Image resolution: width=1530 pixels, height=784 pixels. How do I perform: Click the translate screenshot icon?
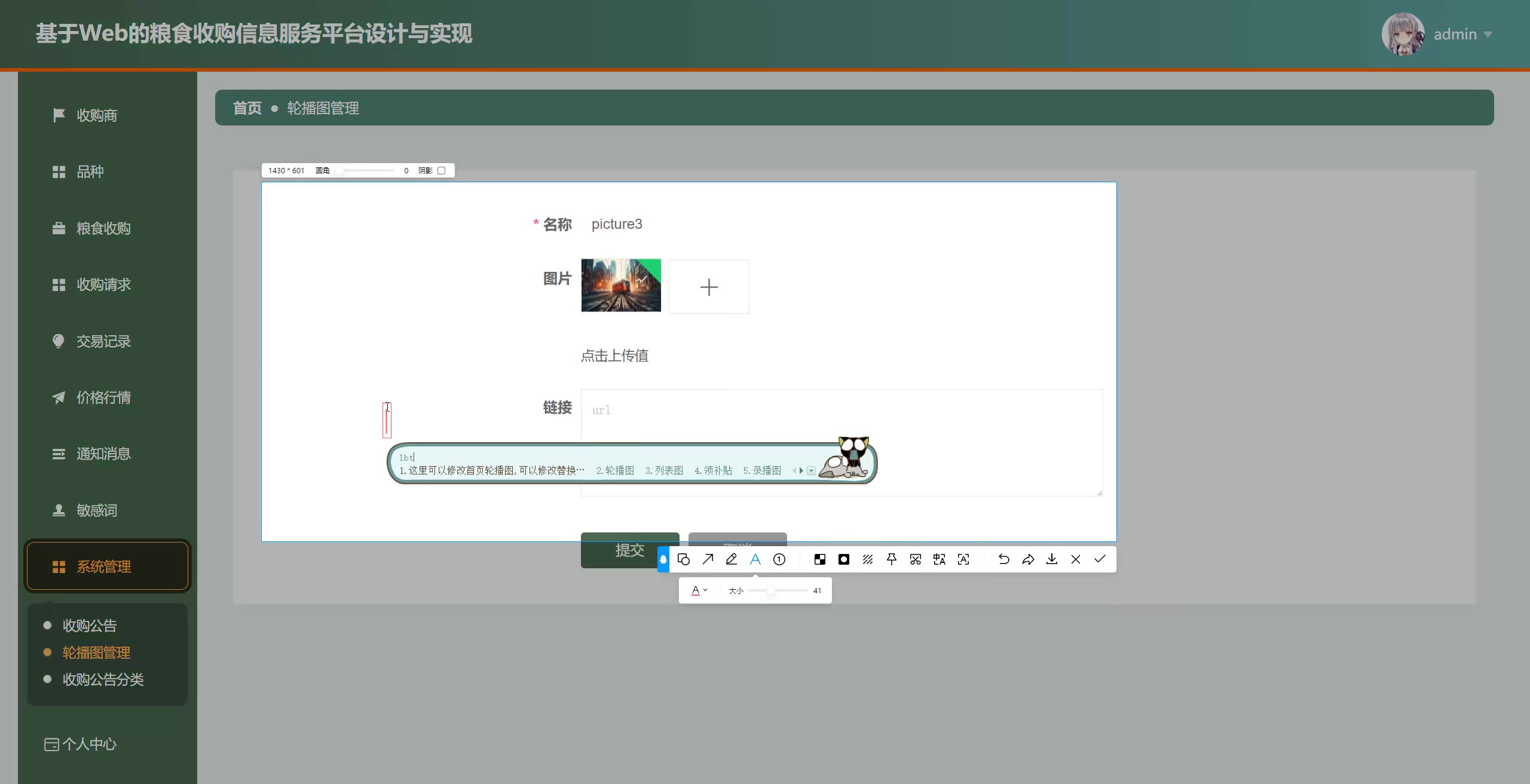pos(940,559)
